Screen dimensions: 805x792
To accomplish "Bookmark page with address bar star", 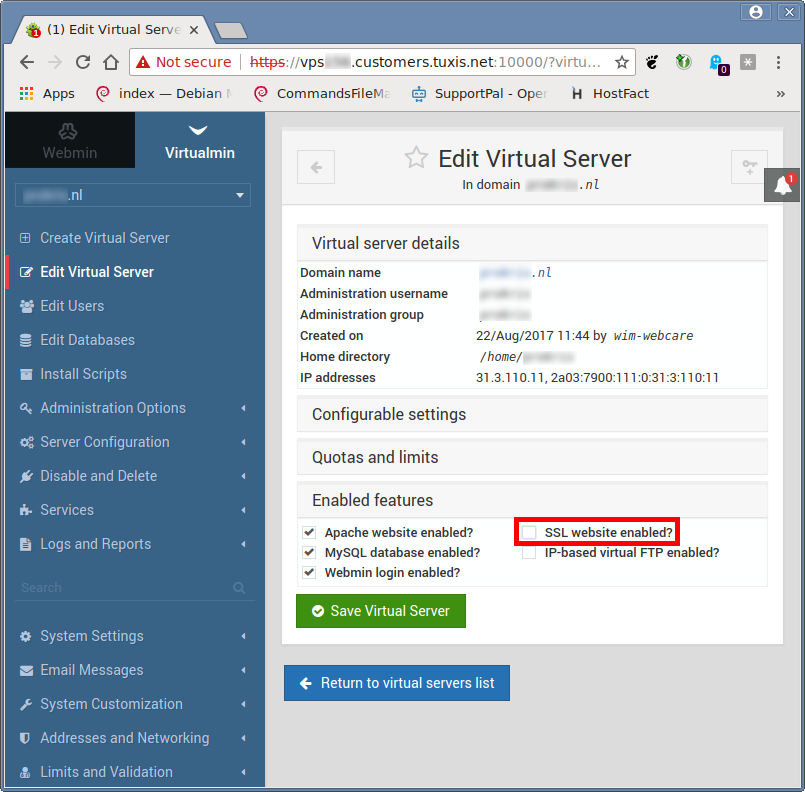I will (621, 62).
